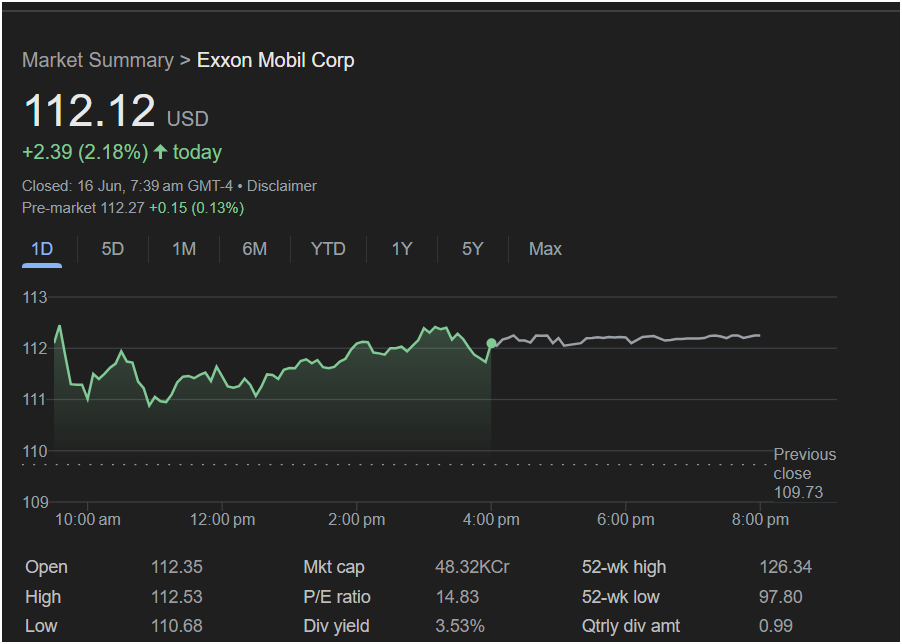Click the 10:00 am axis label
Screen dimensions: 902x644
pyautogui.click(x=88, y=520)
